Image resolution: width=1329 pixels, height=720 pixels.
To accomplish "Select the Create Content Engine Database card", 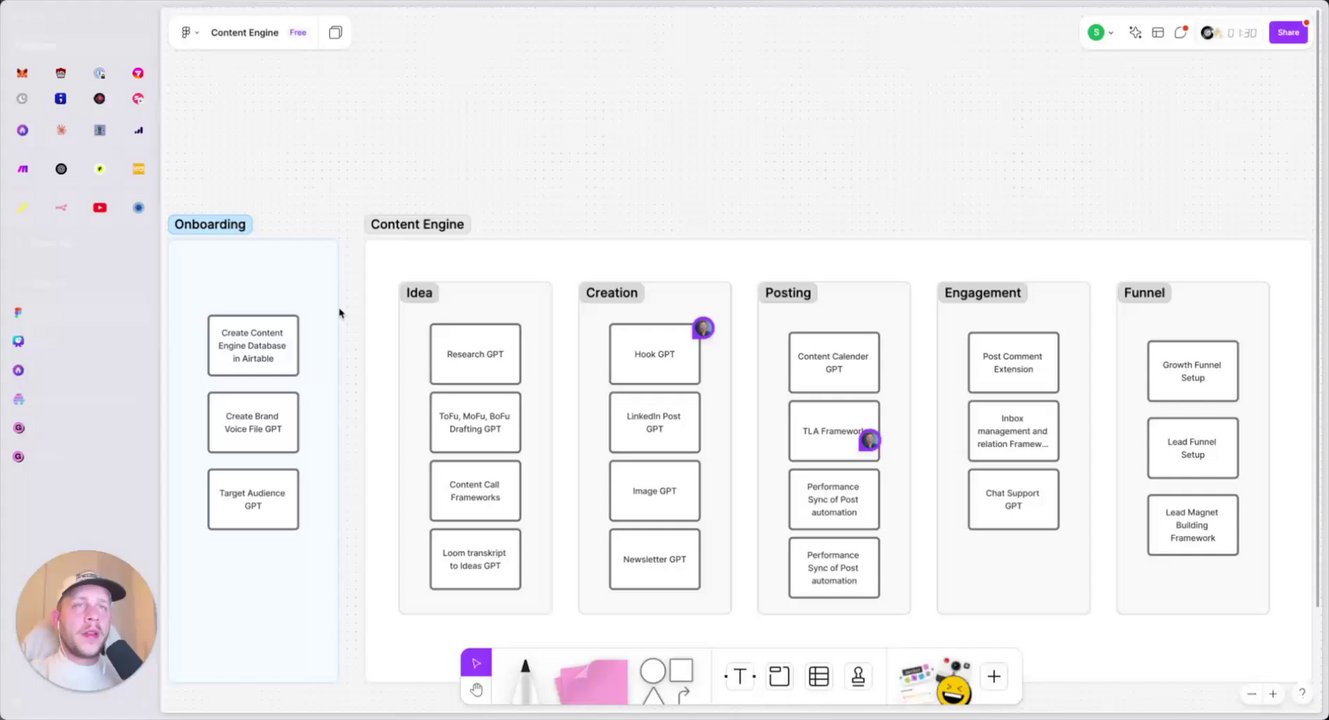I will (x=253, y=346).
